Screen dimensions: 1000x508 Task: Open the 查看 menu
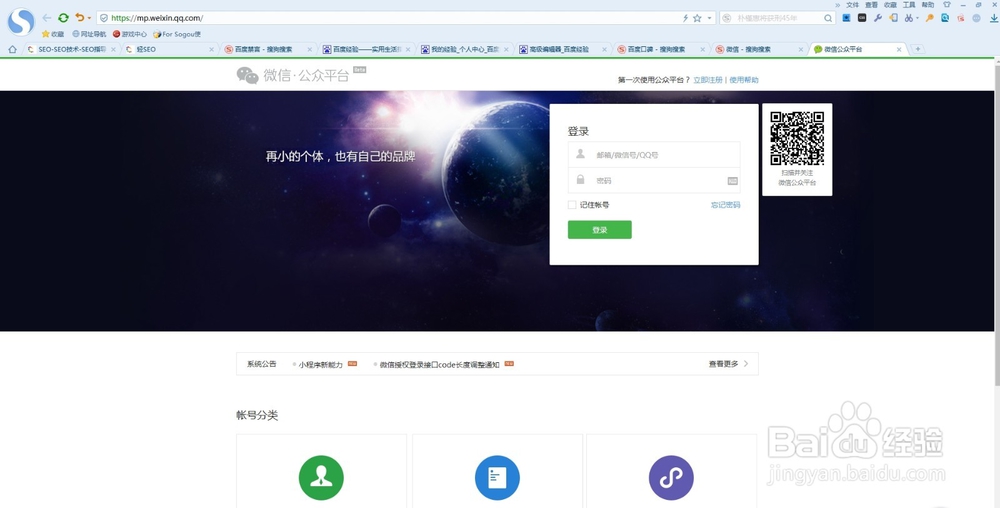871,4
